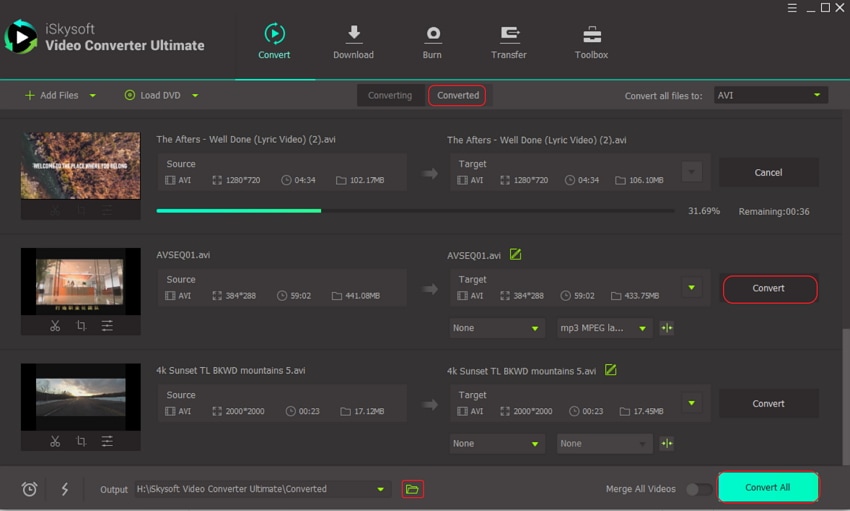850x511 pixels.
Task: Rename AVSEQ01.avi target with edit icon
Action: 516,254
